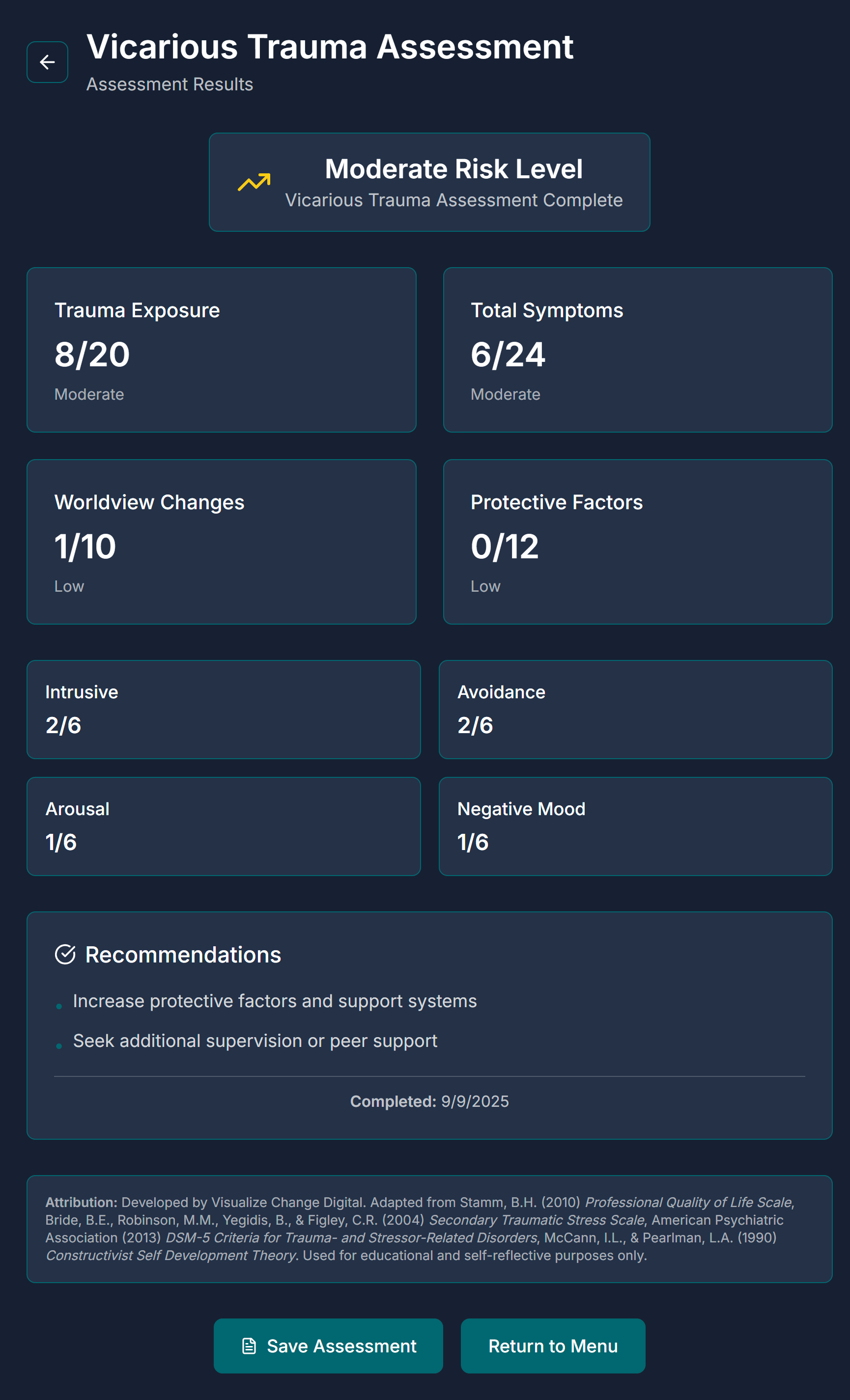The width and height of the screenshot is (850, 1400).
Task: Click the Recommendations section heading
Action: (182, 955)
